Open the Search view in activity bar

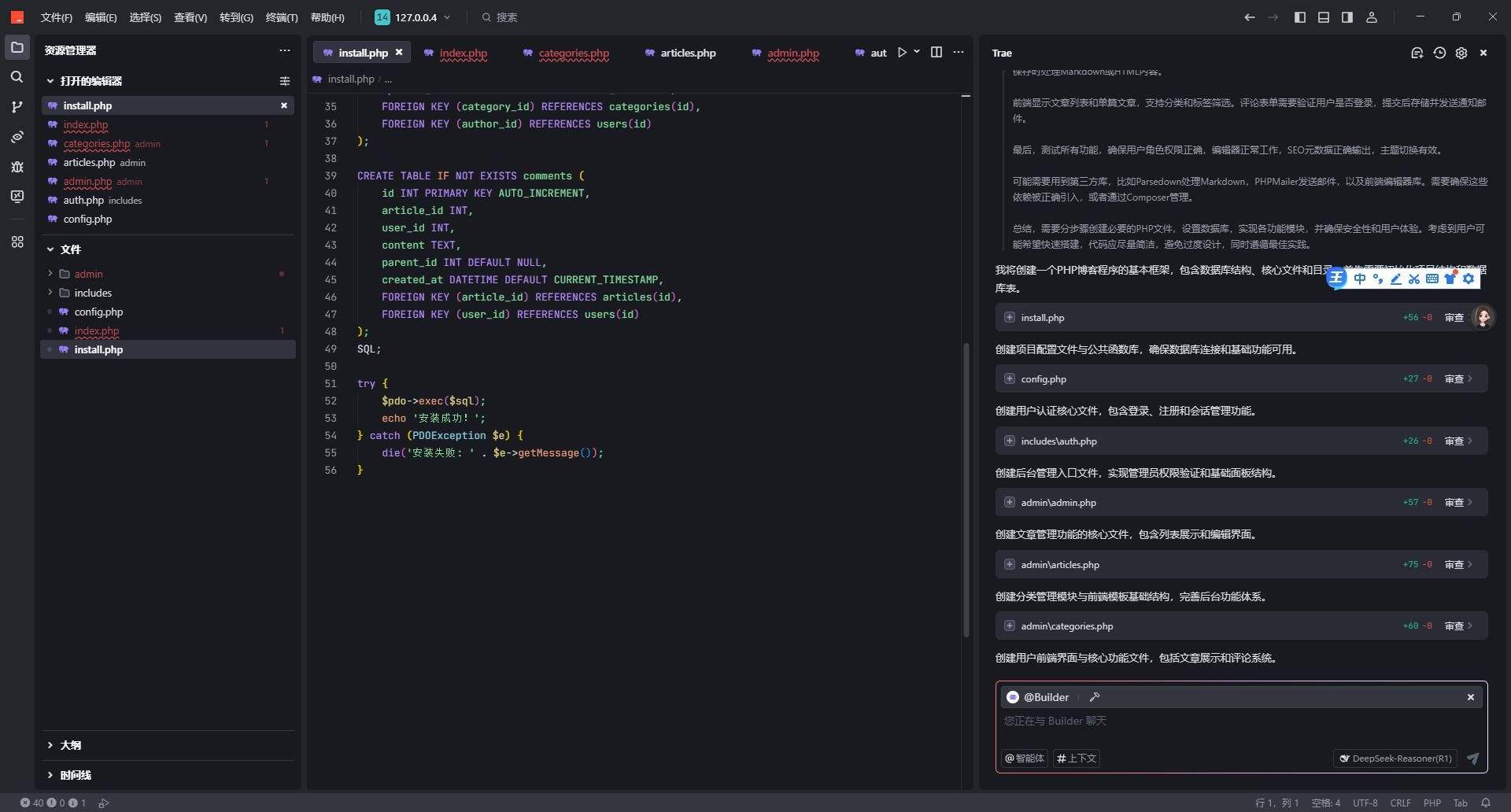click(x=17, y=77)
